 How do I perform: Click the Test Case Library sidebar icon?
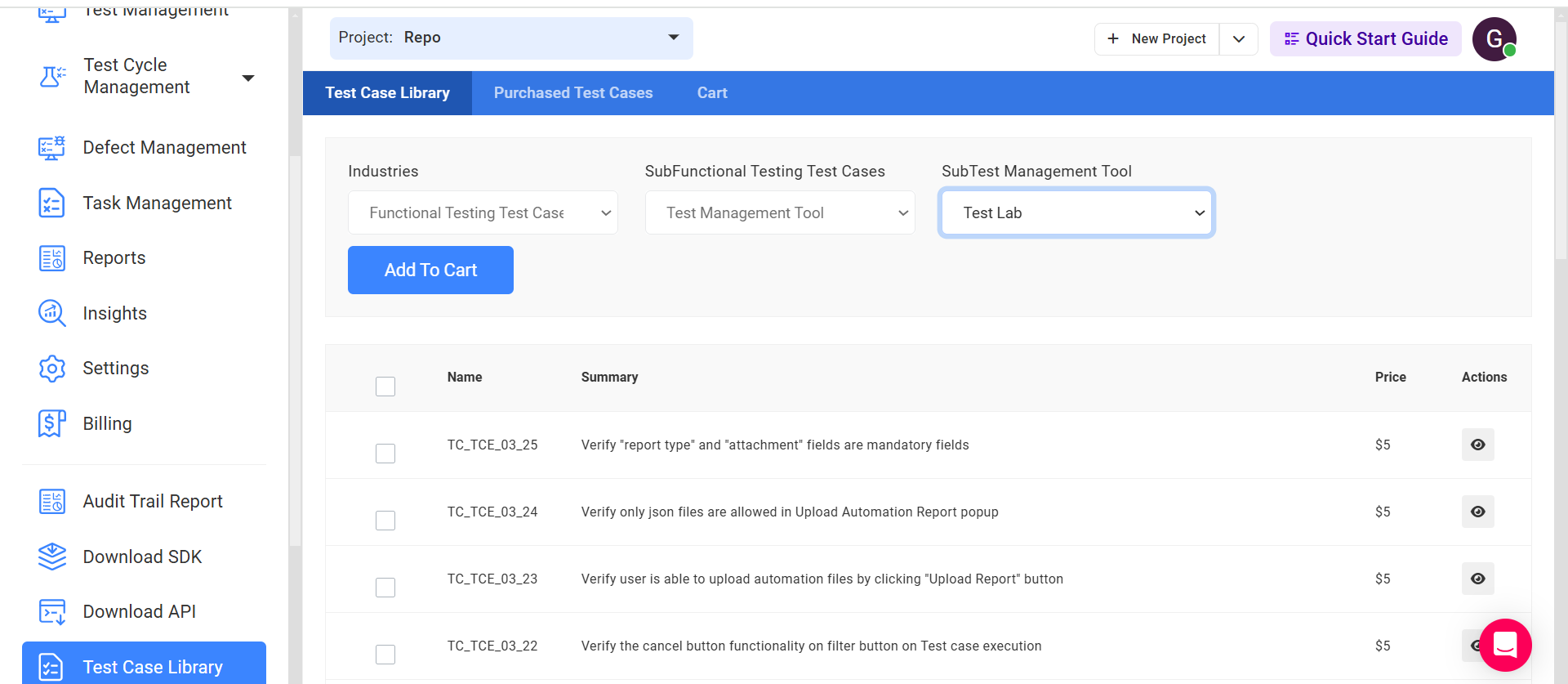tap(51, 667)
